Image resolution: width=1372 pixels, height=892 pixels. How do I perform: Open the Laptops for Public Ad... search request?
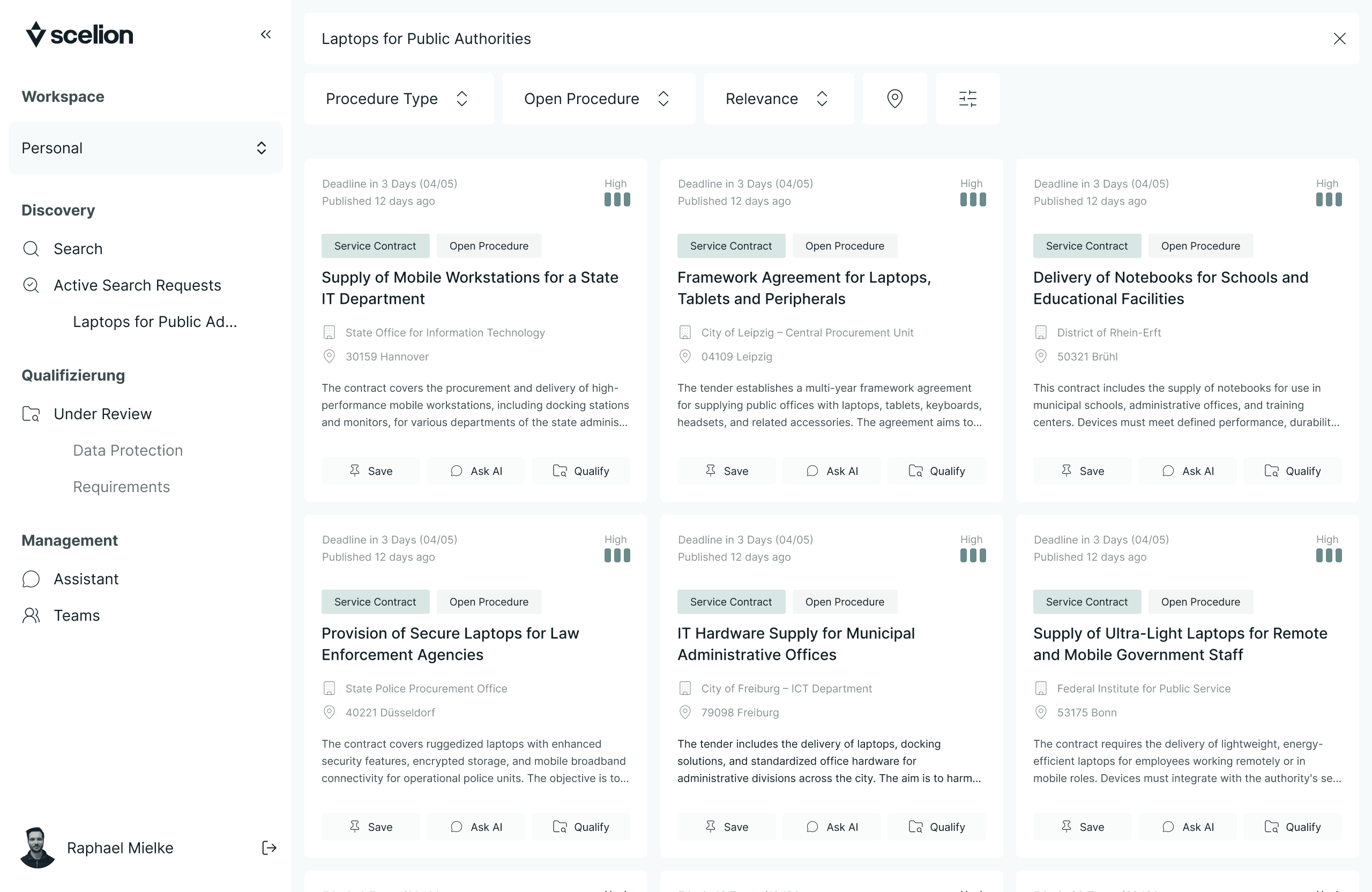(155, 321)
